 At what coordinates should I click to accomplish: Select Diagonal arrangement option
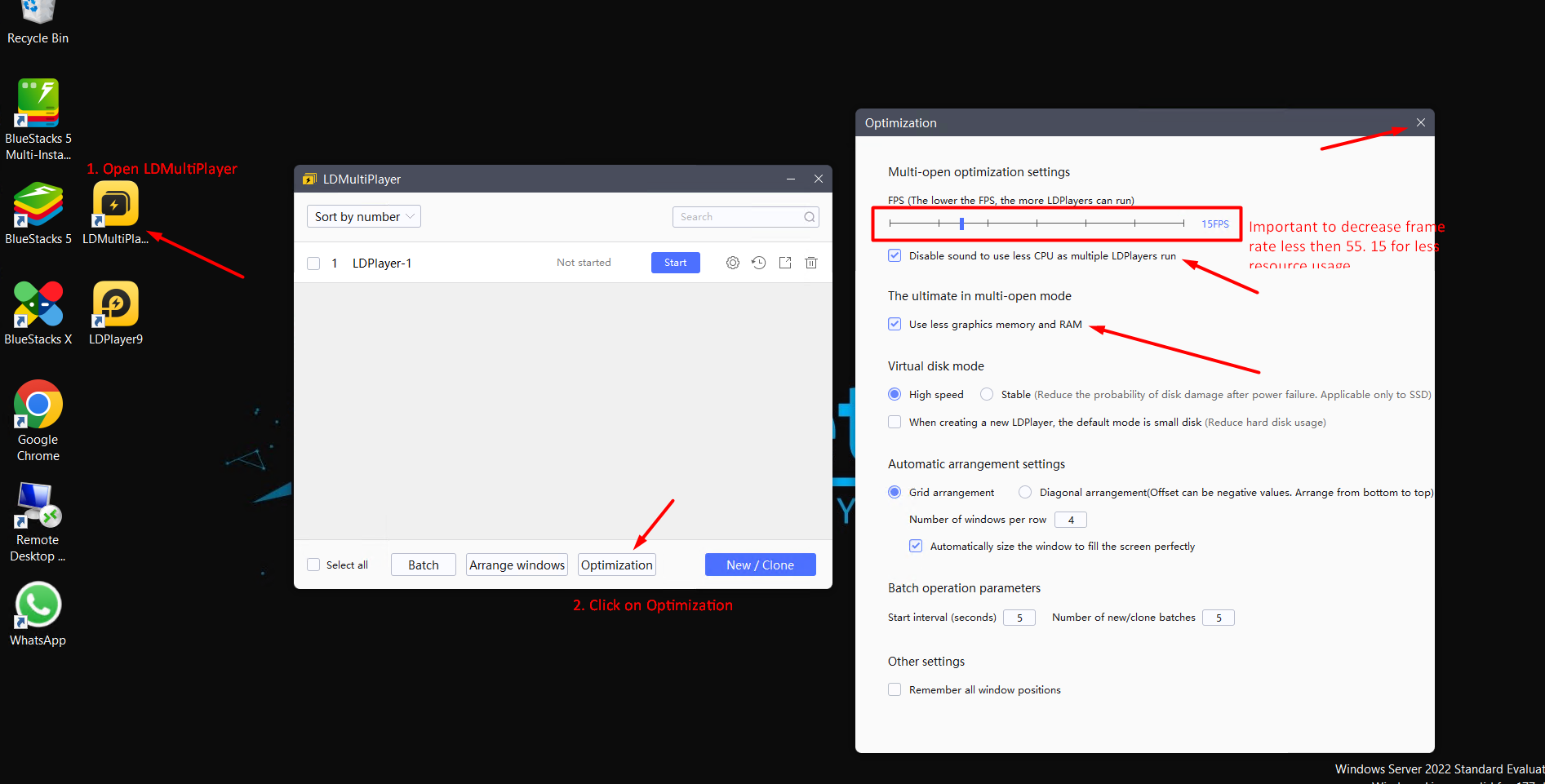1025,492
